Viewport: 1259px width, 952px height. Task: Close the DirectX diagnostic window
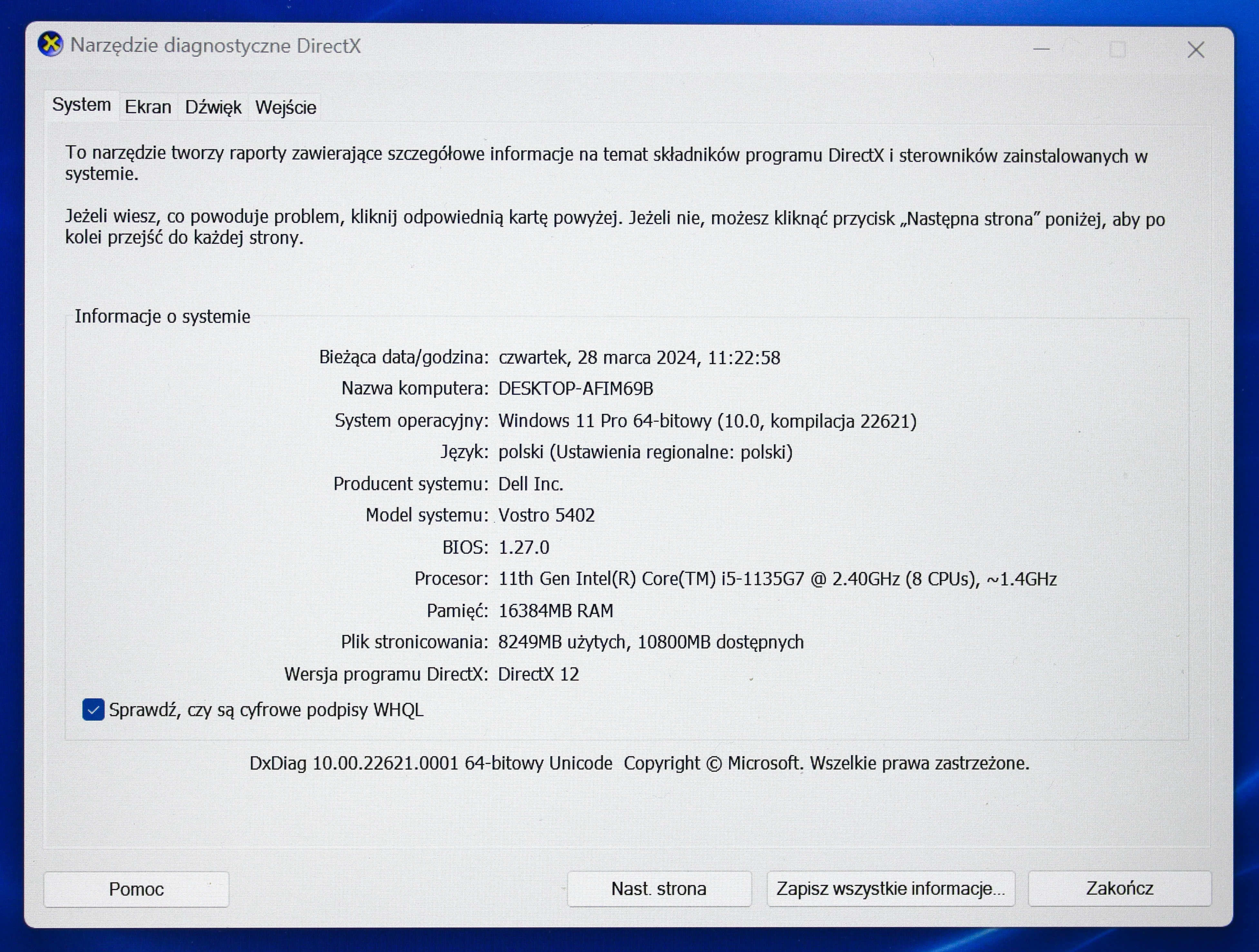click(1195, 50)
